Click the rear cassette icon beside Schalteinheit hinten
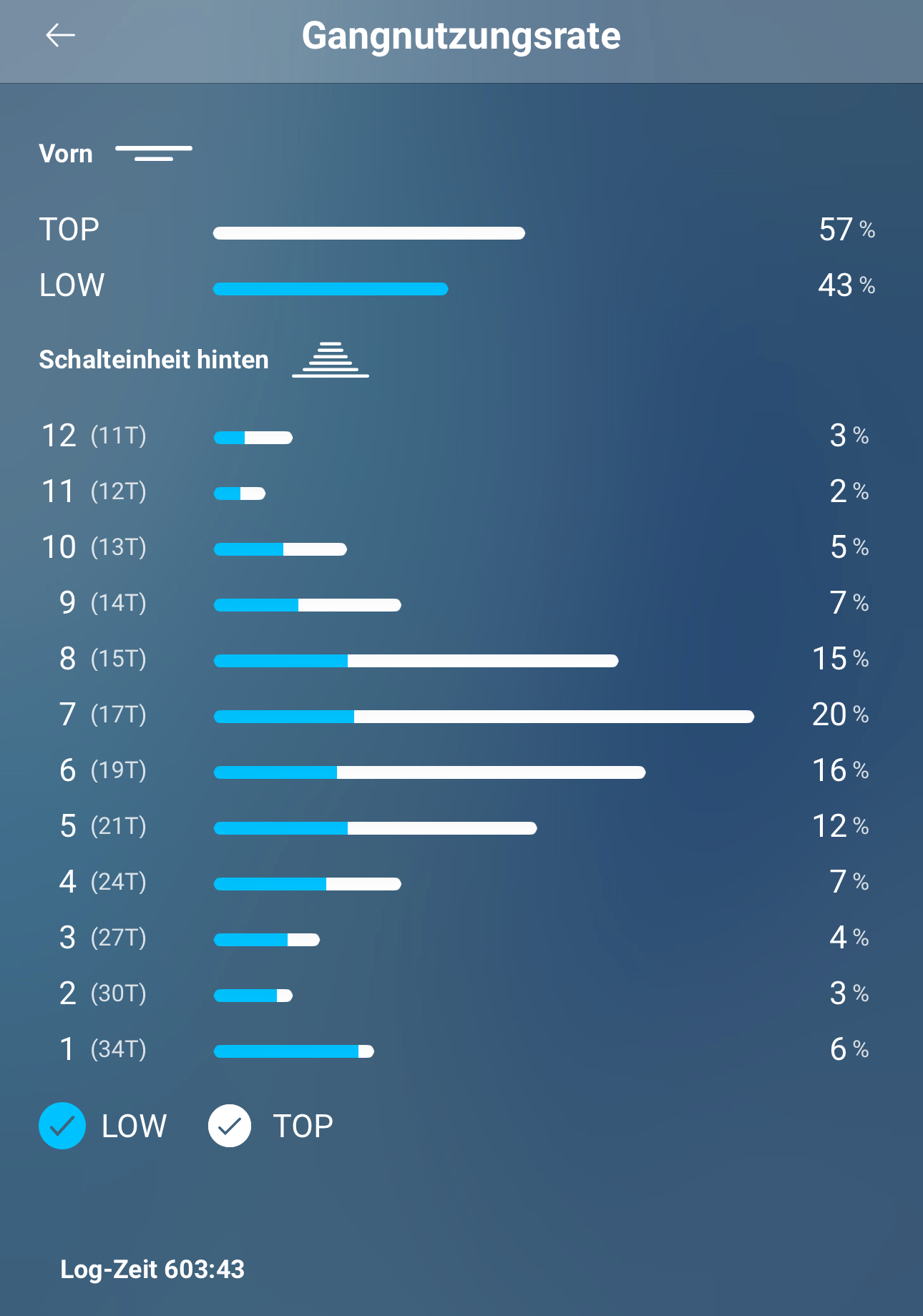The image size is (923, 1316). pyautogui.click(x=331, y=360)
